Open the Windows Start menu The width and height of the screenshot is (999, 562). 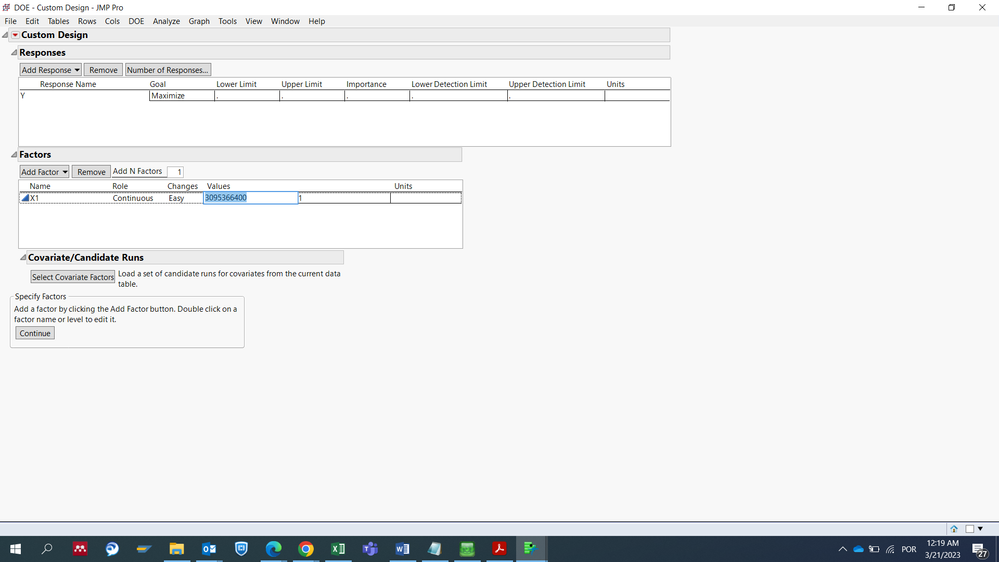[15, 549]
